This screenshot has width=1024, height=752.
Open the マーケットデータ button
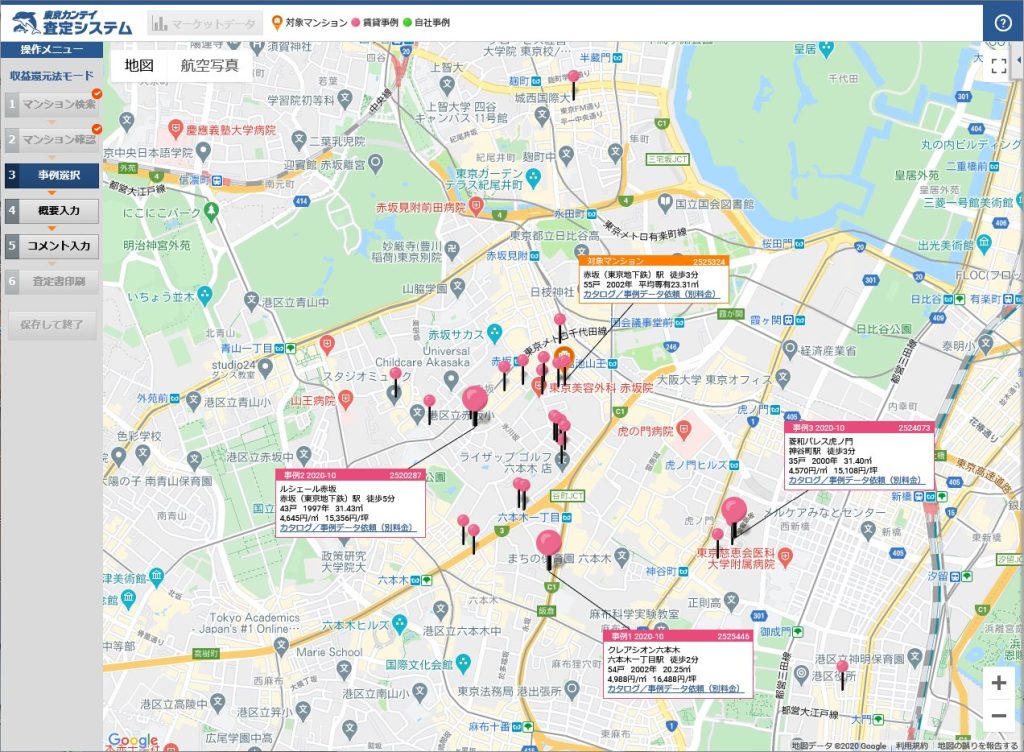click(x=205, y=23)
